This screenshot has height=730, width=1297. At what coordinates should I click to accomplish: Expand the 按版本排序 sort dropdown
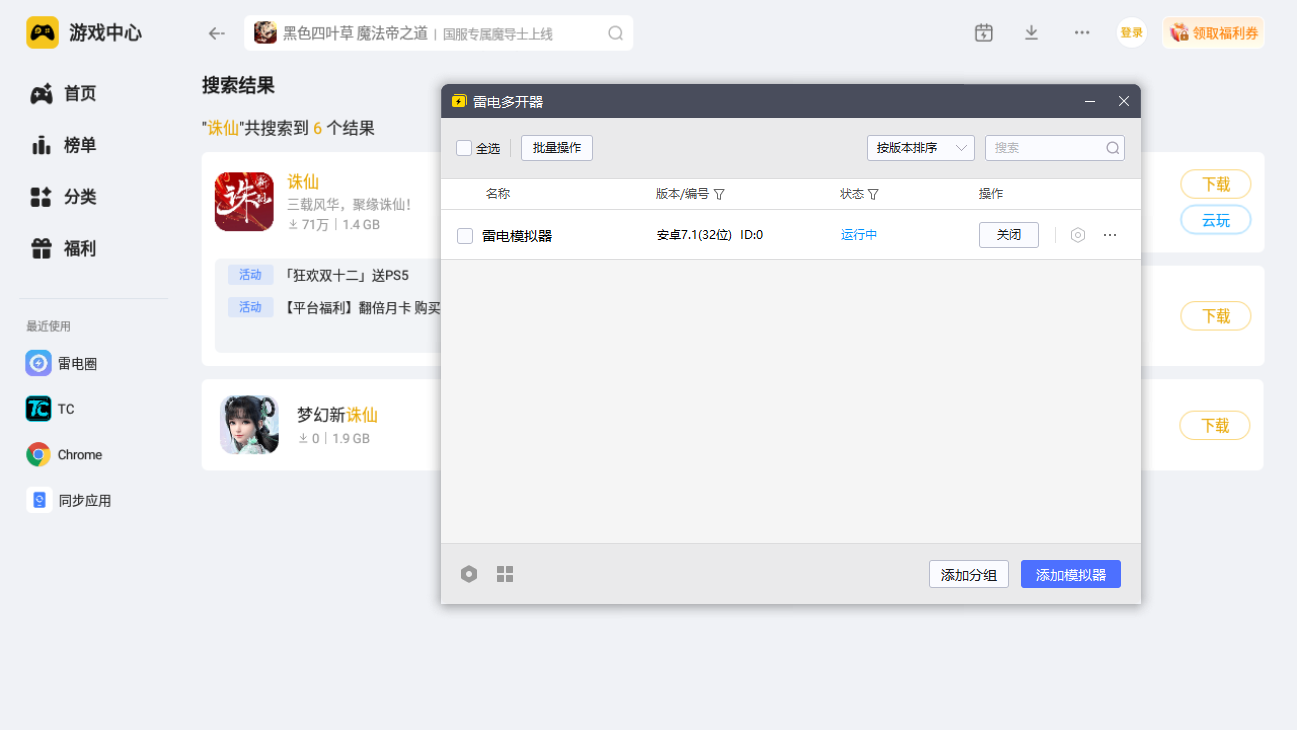[920, 148]
